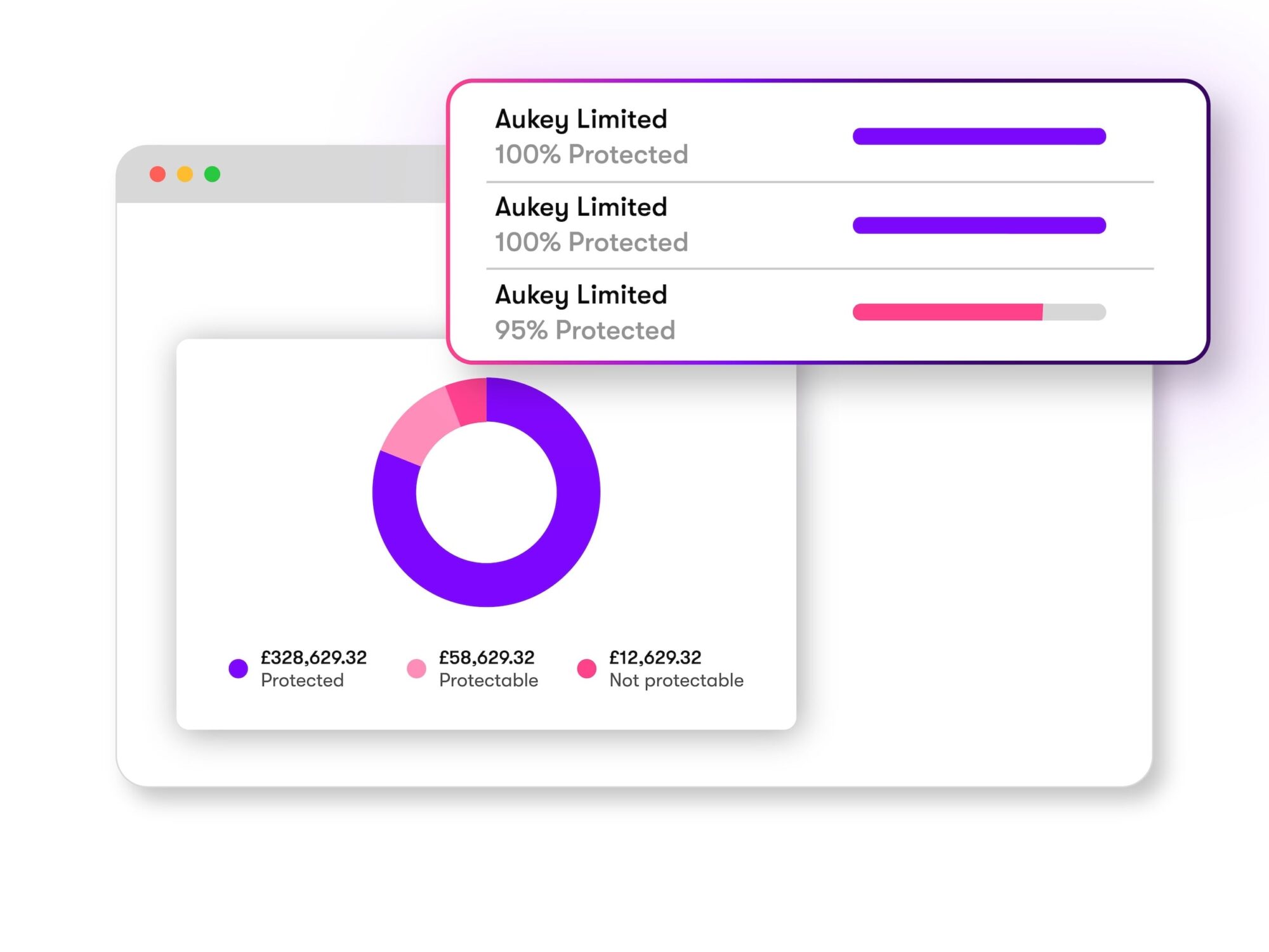This screenshot has height=952, width=1269.
Task: Click the green maximize window dot
Action: [212, 174]
